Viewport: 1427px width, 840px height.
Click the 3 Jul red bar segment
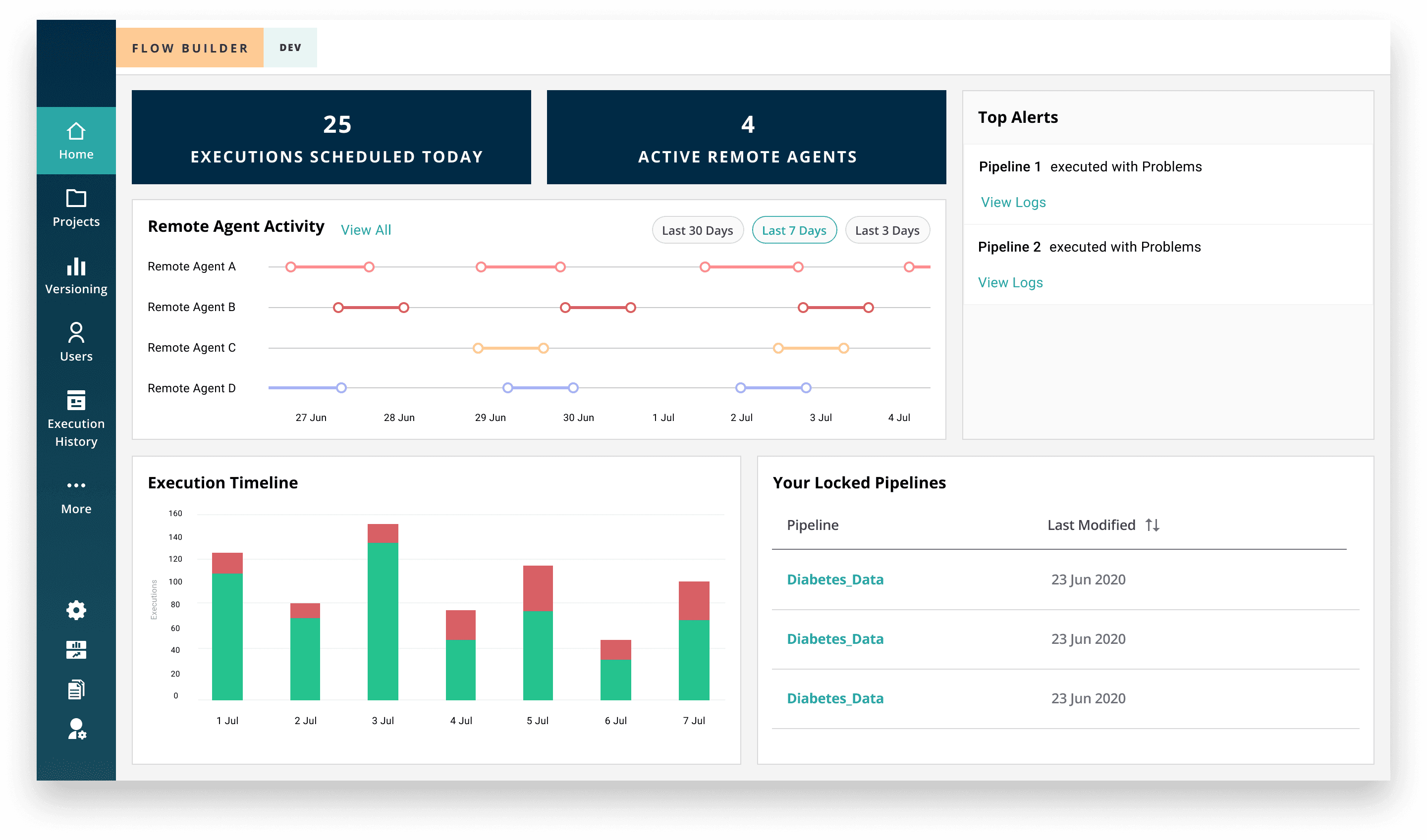[383, 533]
